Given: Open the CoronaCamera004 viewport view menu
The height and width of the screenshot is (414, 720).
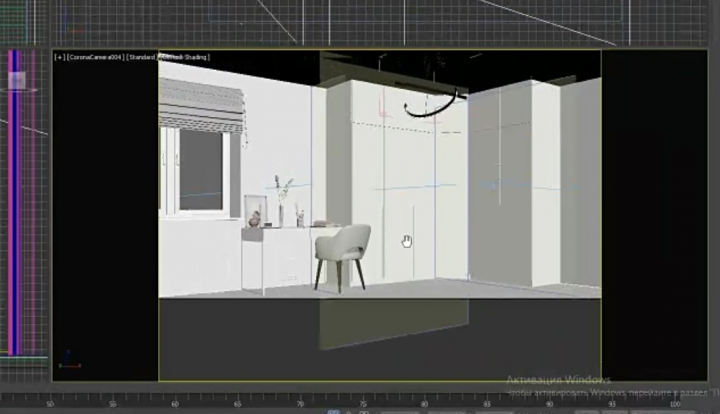Looking at the screenshot, I should [95, 57].
